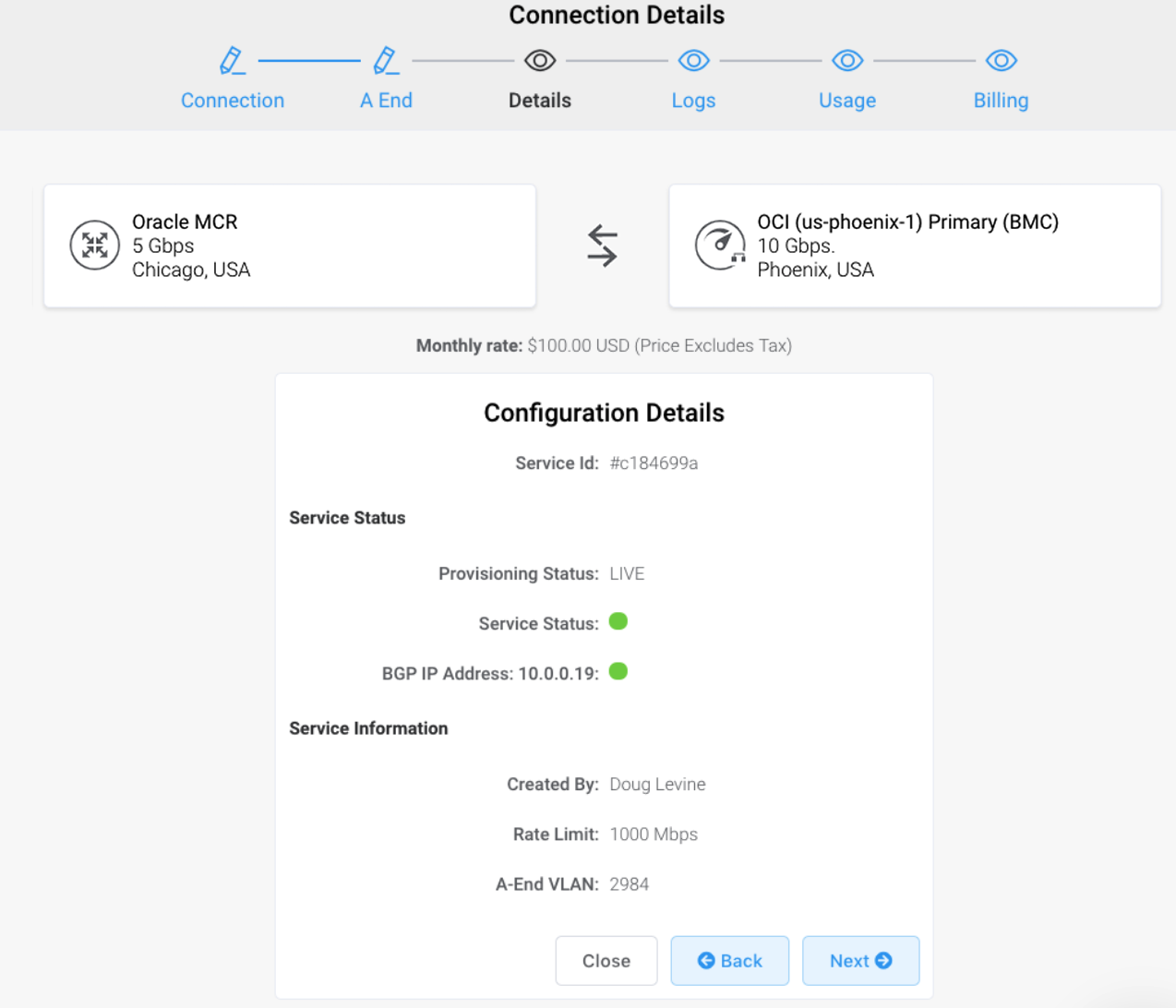Click the OCI speedometer icon
Image resolution: width=1176 pixels, height=1008 pixels.
click(721, 246)
